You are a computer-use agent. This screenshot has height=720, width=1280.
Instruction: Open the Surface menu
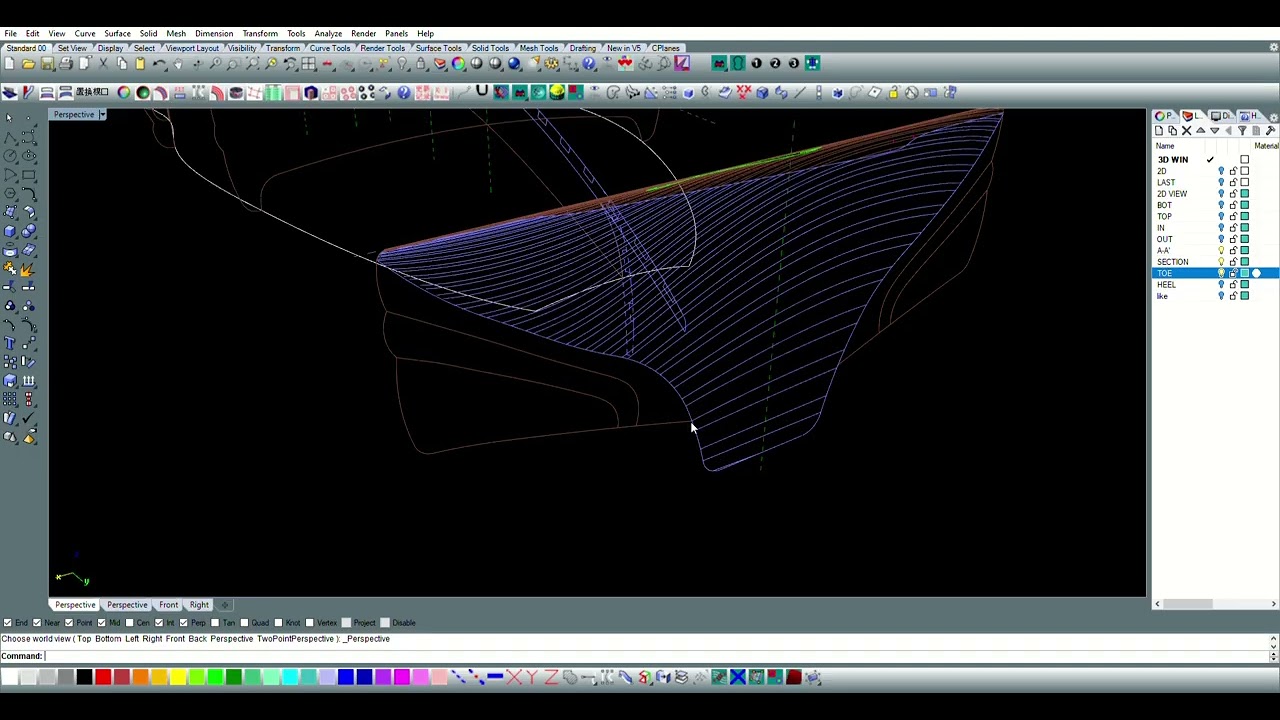pos(117,34)
